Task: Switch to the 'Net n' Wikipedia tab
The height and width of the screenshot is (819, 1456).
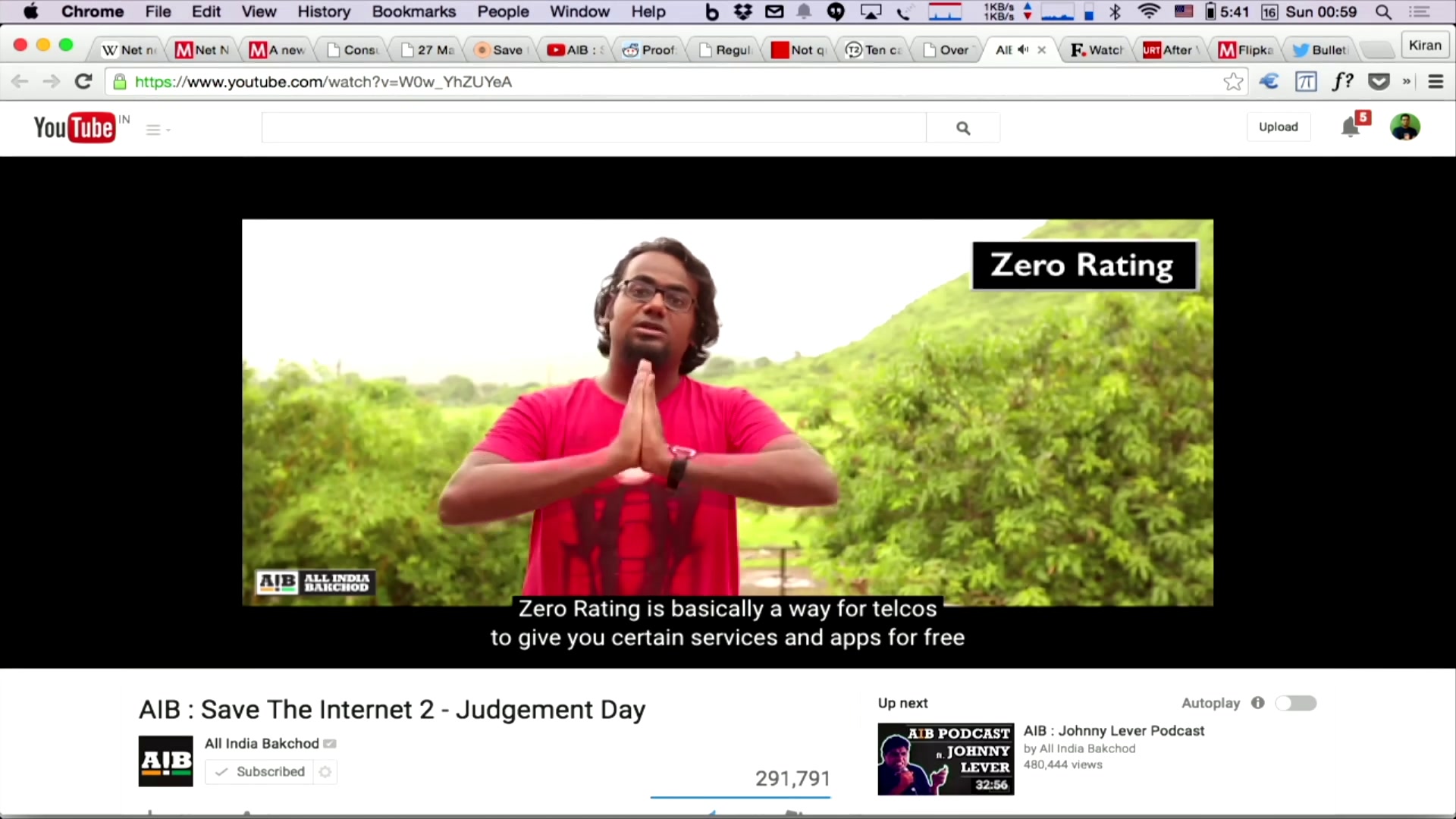Action: tap(129, 50)
